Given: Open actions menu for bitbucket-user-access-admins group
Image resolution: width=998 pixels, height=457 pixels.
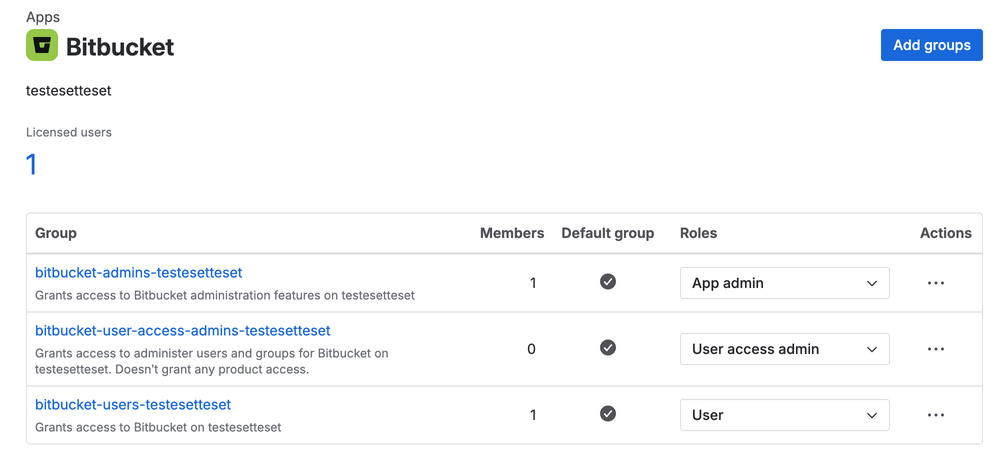Looking at the screenshot, I should [x=935, y=349].
